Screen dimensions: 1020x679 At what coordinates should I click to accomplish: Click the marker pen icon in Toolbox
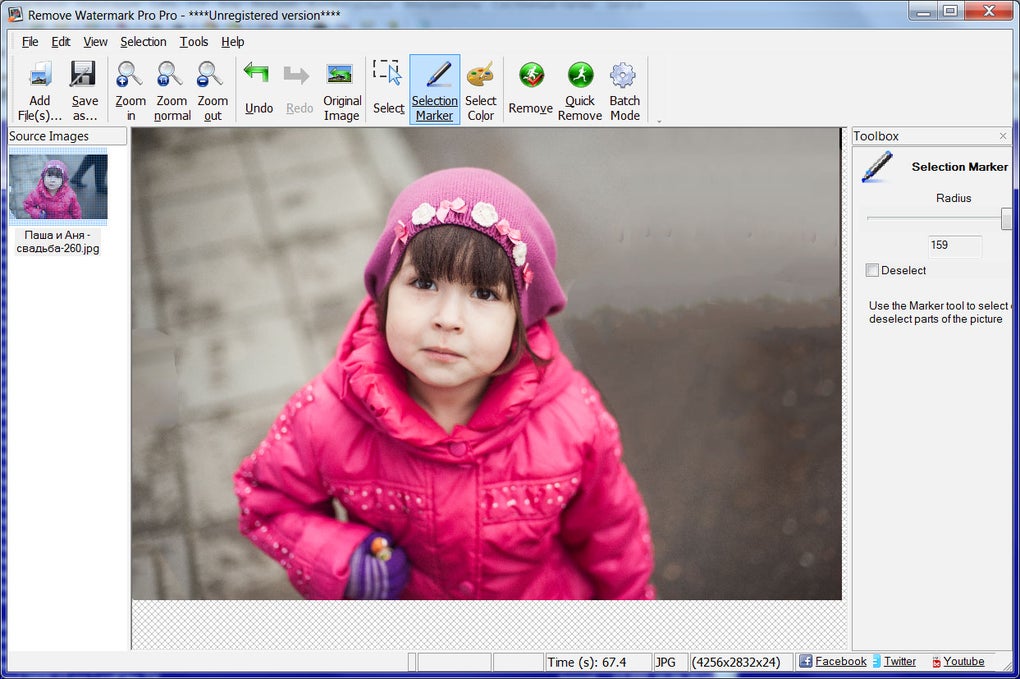pos(877,166)
